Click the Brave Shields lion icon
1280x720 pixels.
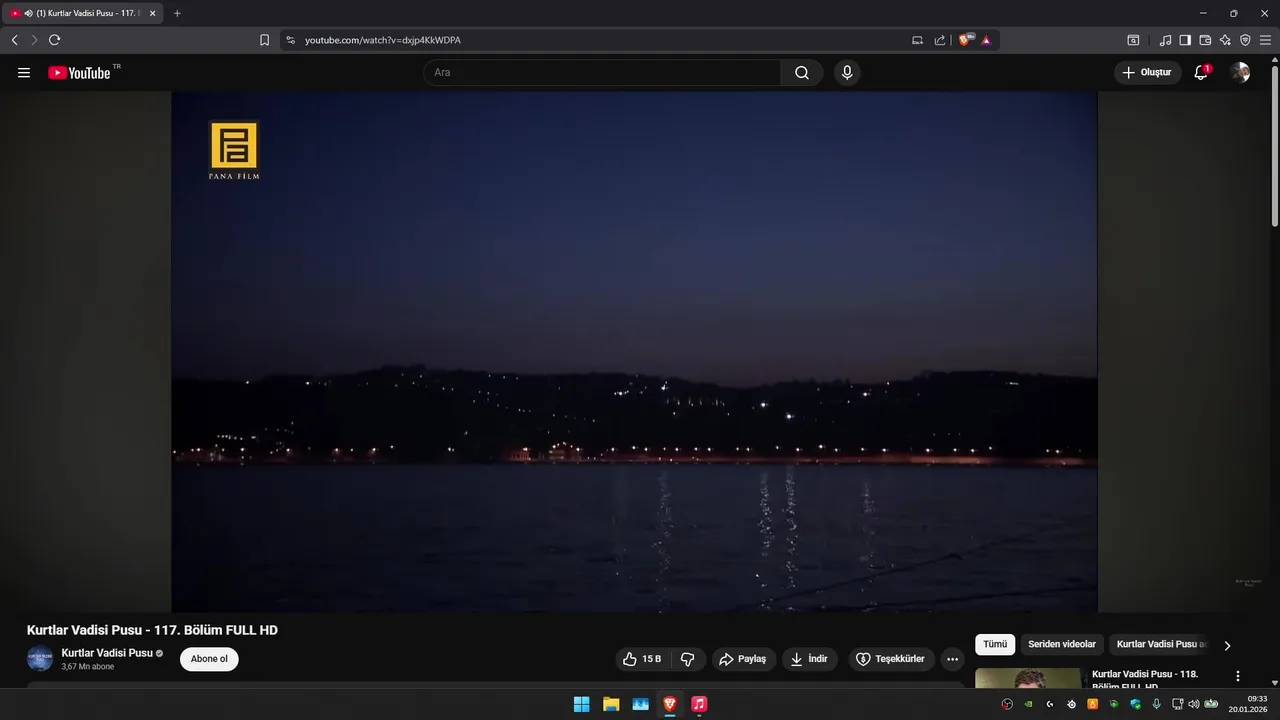[x=965, y=40]
